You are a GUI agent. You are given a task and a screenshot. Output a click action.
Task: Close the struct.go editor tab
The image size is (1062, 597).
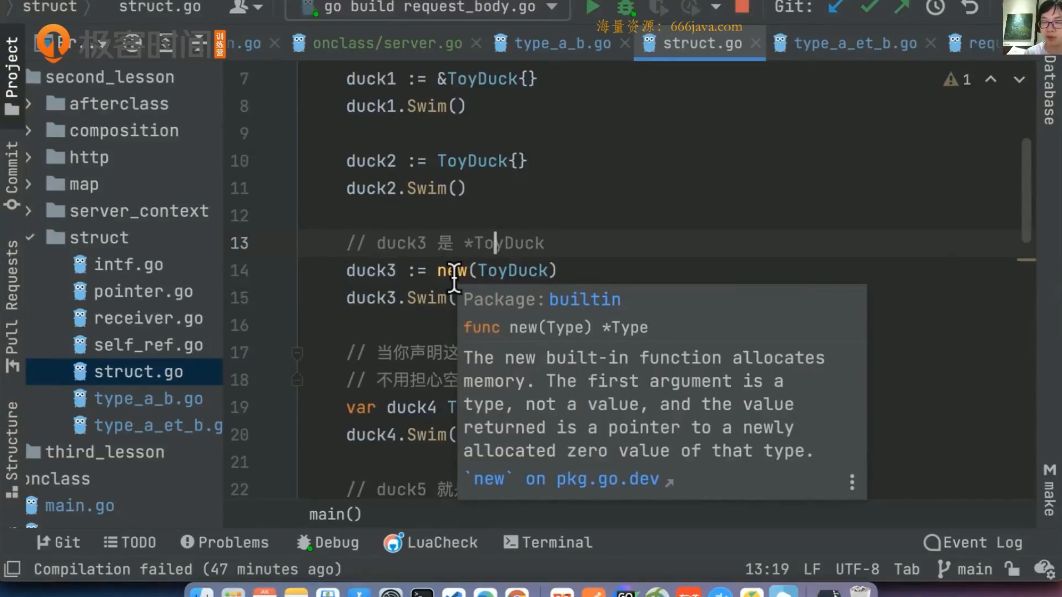click(x=755, y=43)
